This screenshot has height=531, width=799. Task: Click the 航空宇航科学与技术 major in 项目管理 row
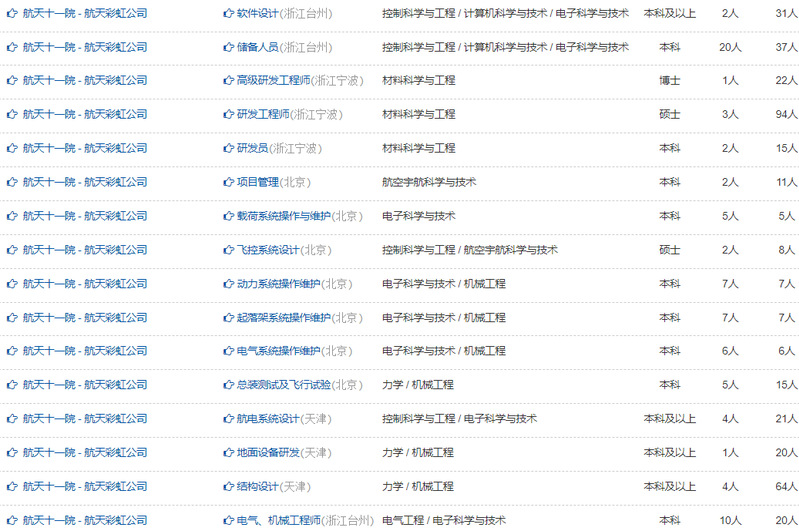(x=429, y=182)
